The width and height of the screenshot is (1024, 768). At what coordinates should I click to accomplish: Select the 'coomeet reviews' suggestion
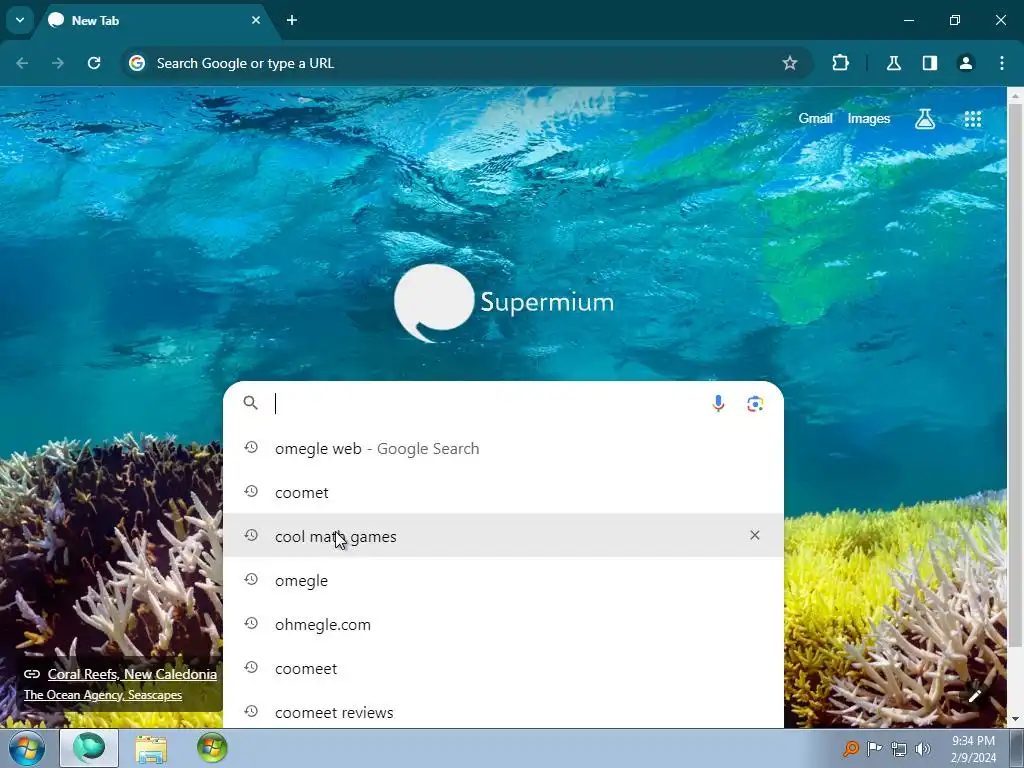(x=504, y=712)
